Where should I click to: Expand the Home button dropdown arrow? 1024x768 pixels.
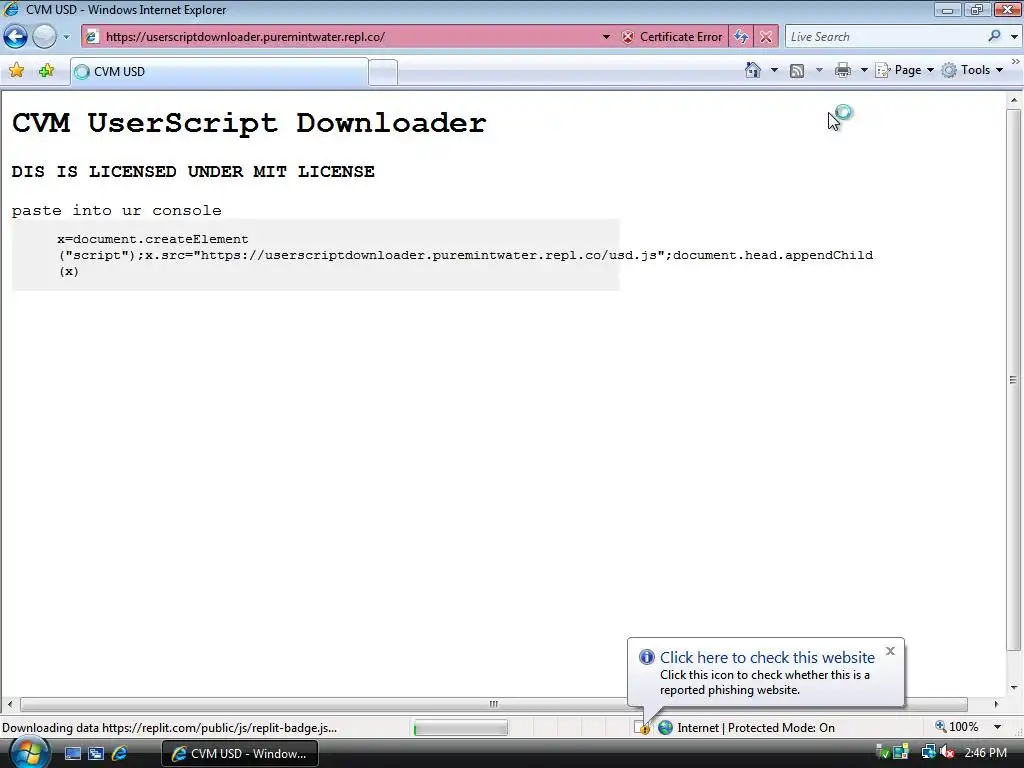click(x=775, y=70)
